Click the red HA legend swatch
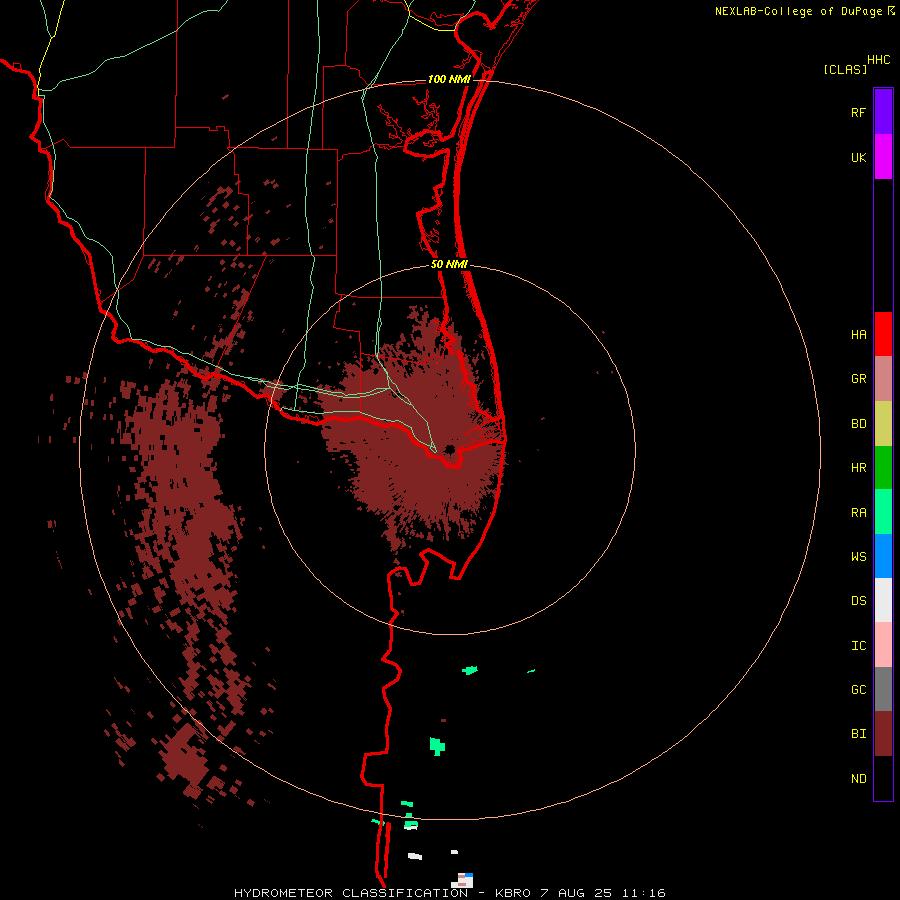 pyautogui.click(x=883, y=334)
